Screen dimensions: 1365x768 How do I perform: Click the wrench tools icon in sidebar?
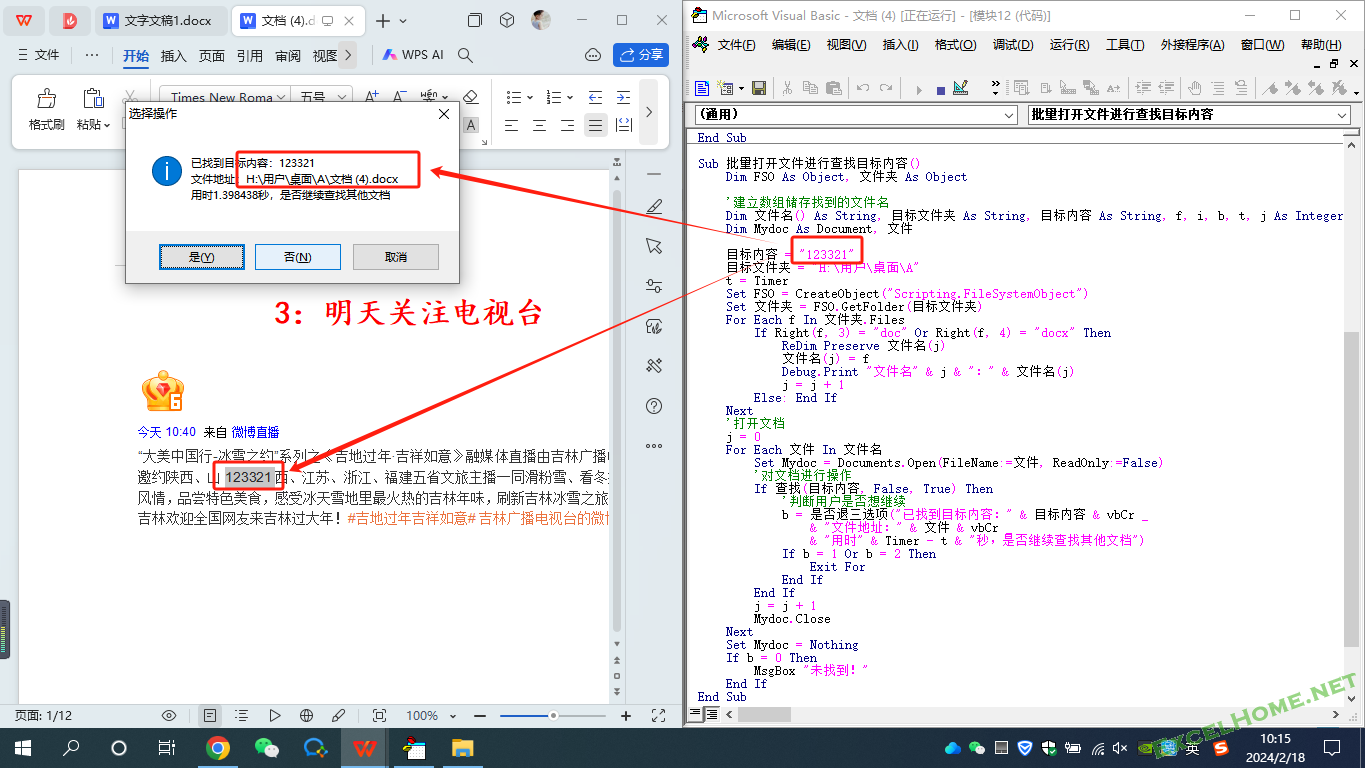click(x=654, y=366)
